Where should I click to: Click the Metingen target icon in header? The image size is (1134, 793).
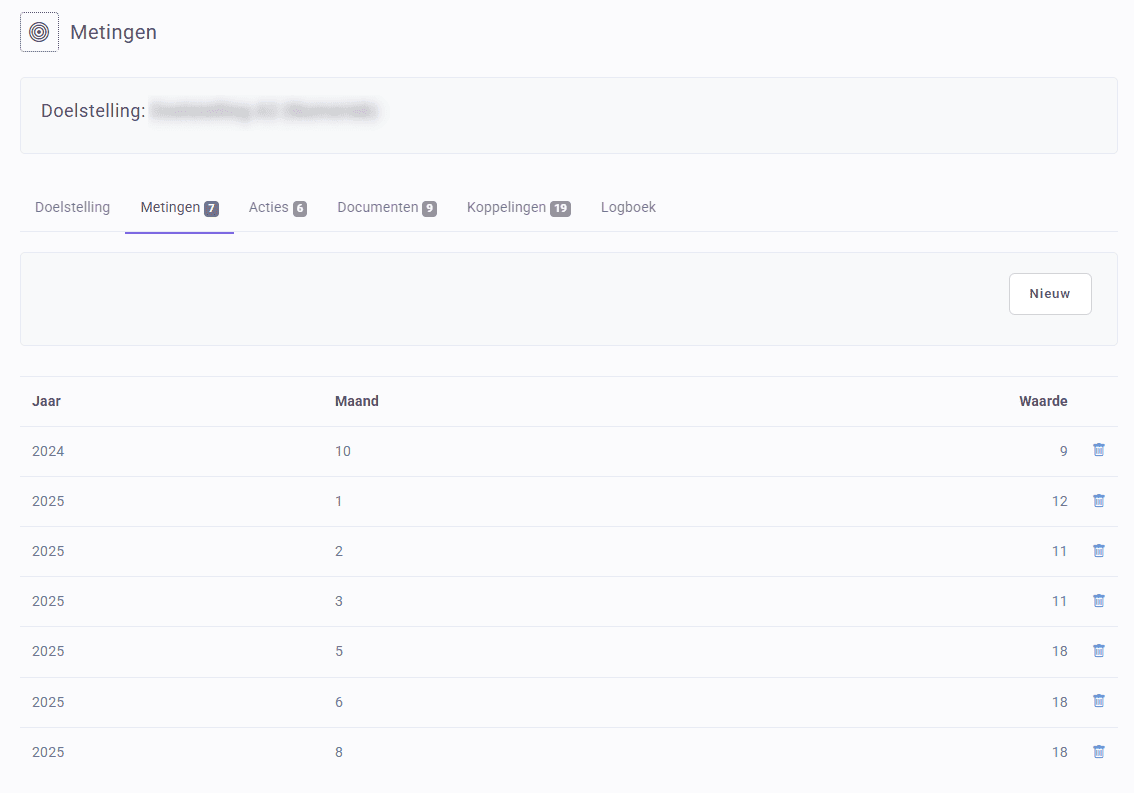(39, 32)
